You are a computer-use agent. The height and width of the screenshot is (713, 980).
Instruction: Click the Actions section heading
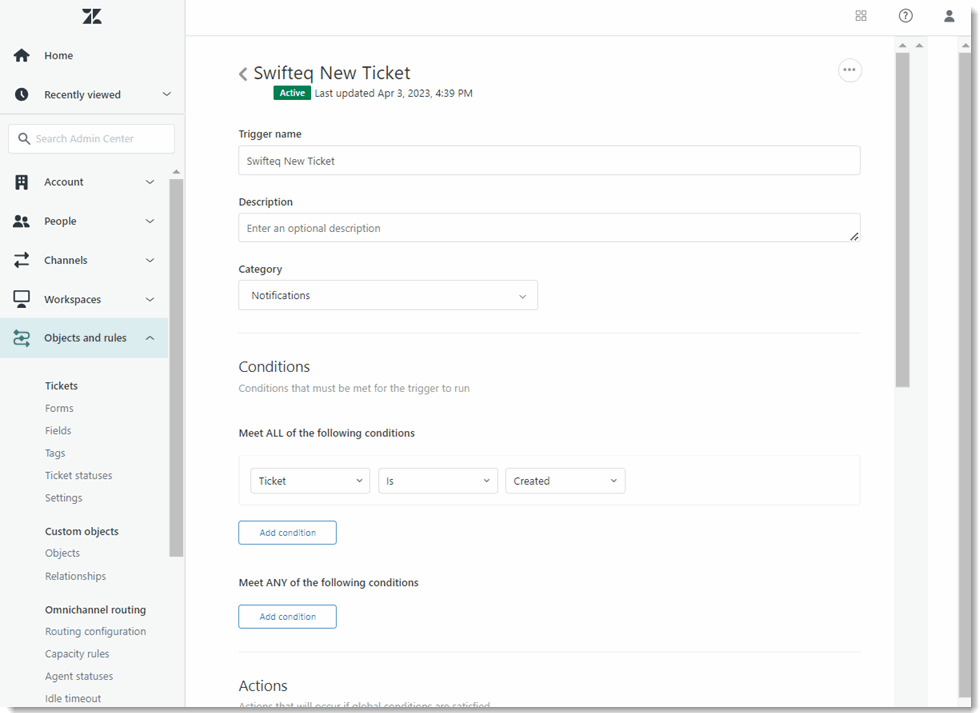pyautogui.click(x=263, y=686)
